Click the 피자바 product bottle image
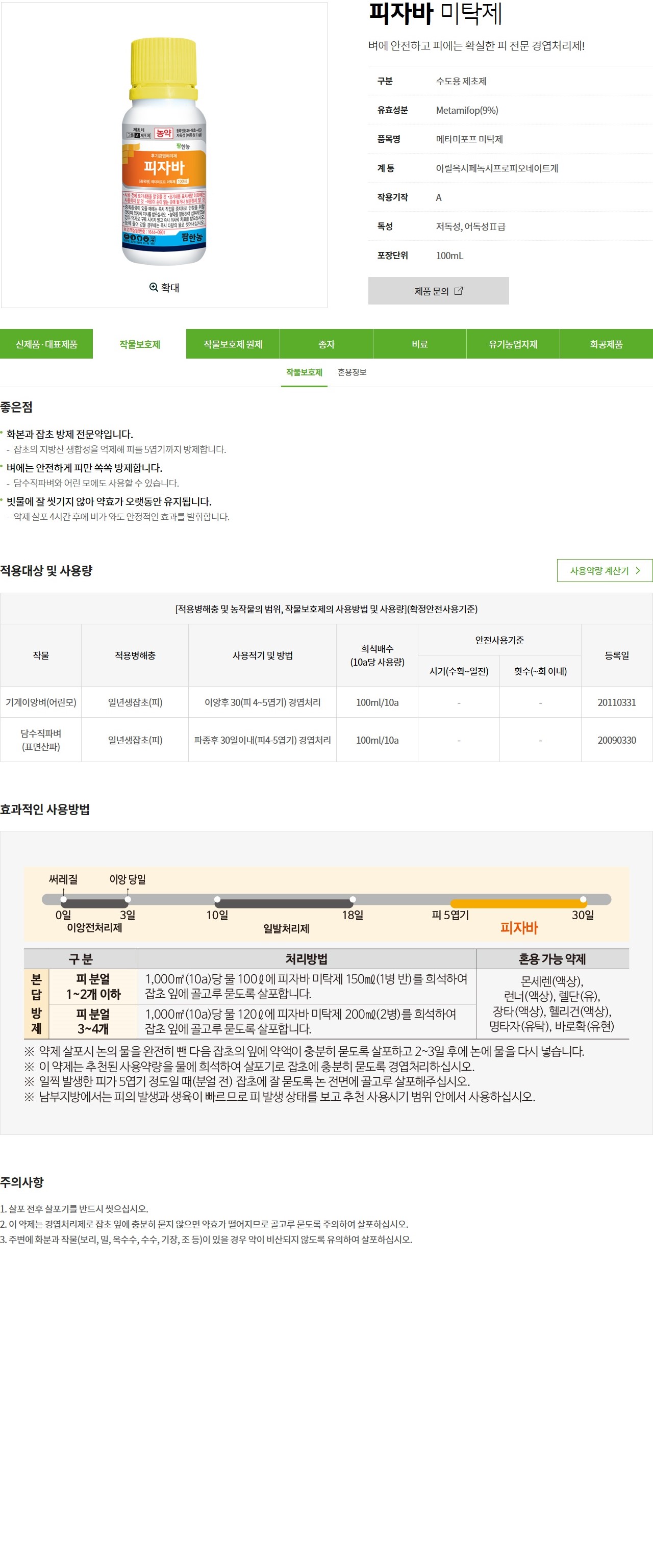The height and width of the screenshot is (1568, 653). pyautogui.click(x=164, y=151)
